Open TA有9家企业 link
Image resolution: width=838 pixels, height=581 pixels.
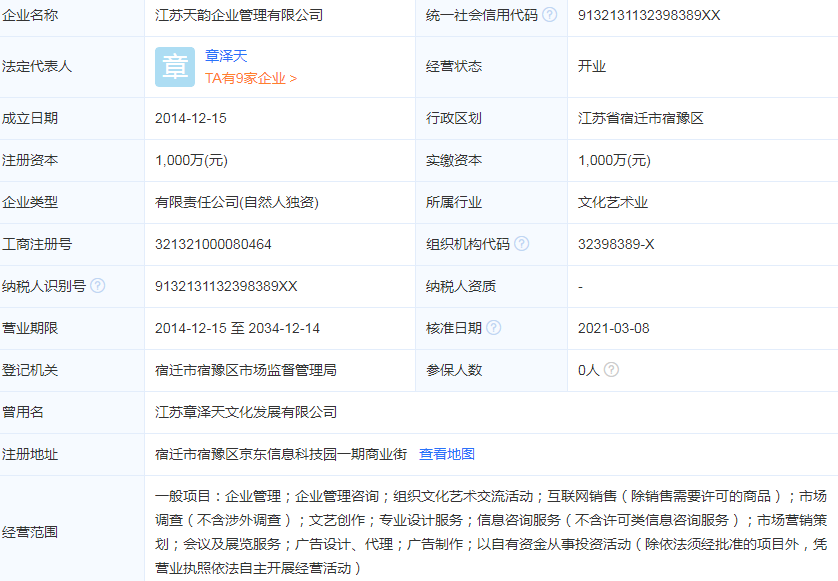click(251, 79)
